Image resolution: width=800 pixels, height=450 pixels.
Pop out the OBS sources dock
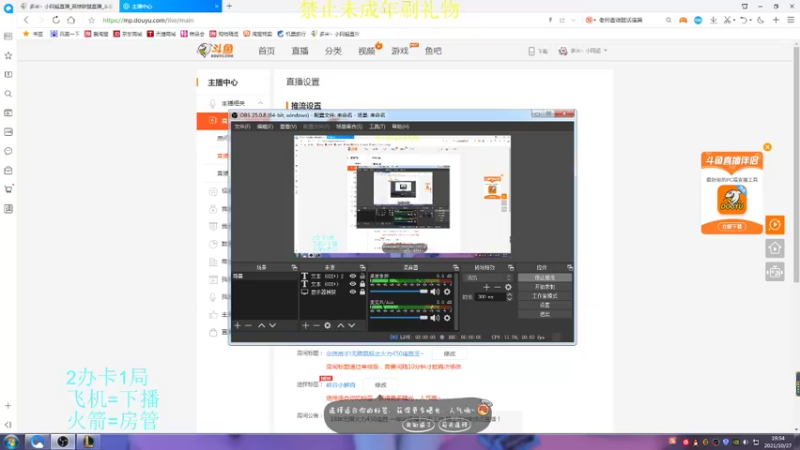pos(363,267)
